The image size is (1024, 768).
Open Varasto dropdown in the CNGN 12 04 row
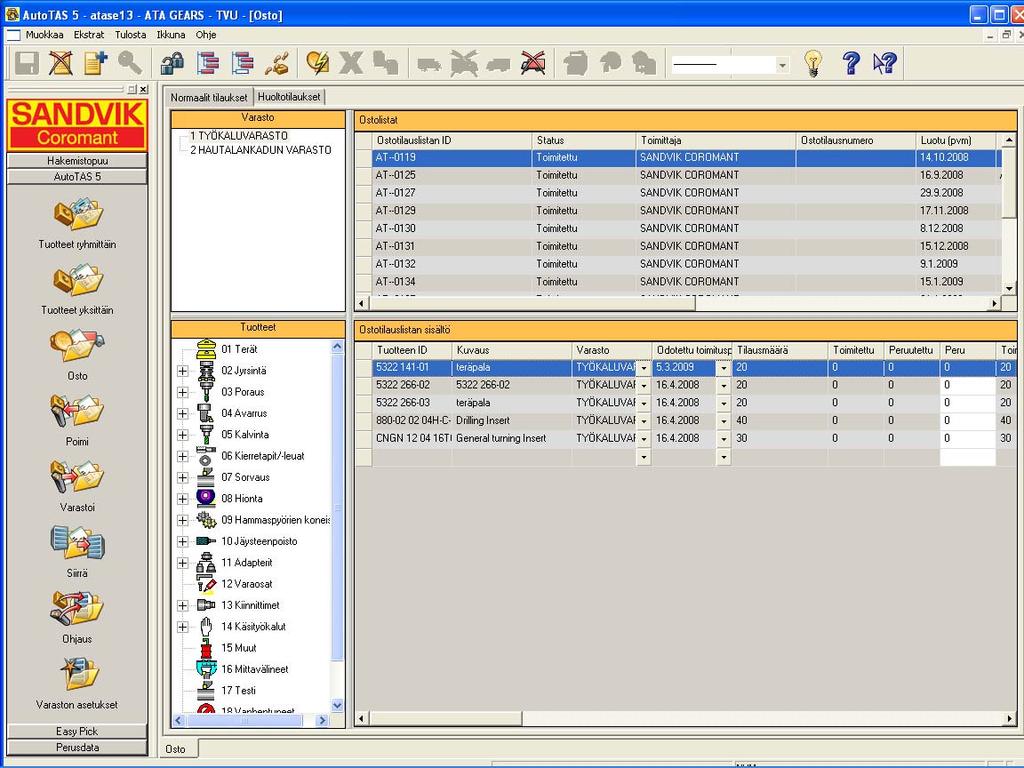click(x=643, y=439)
